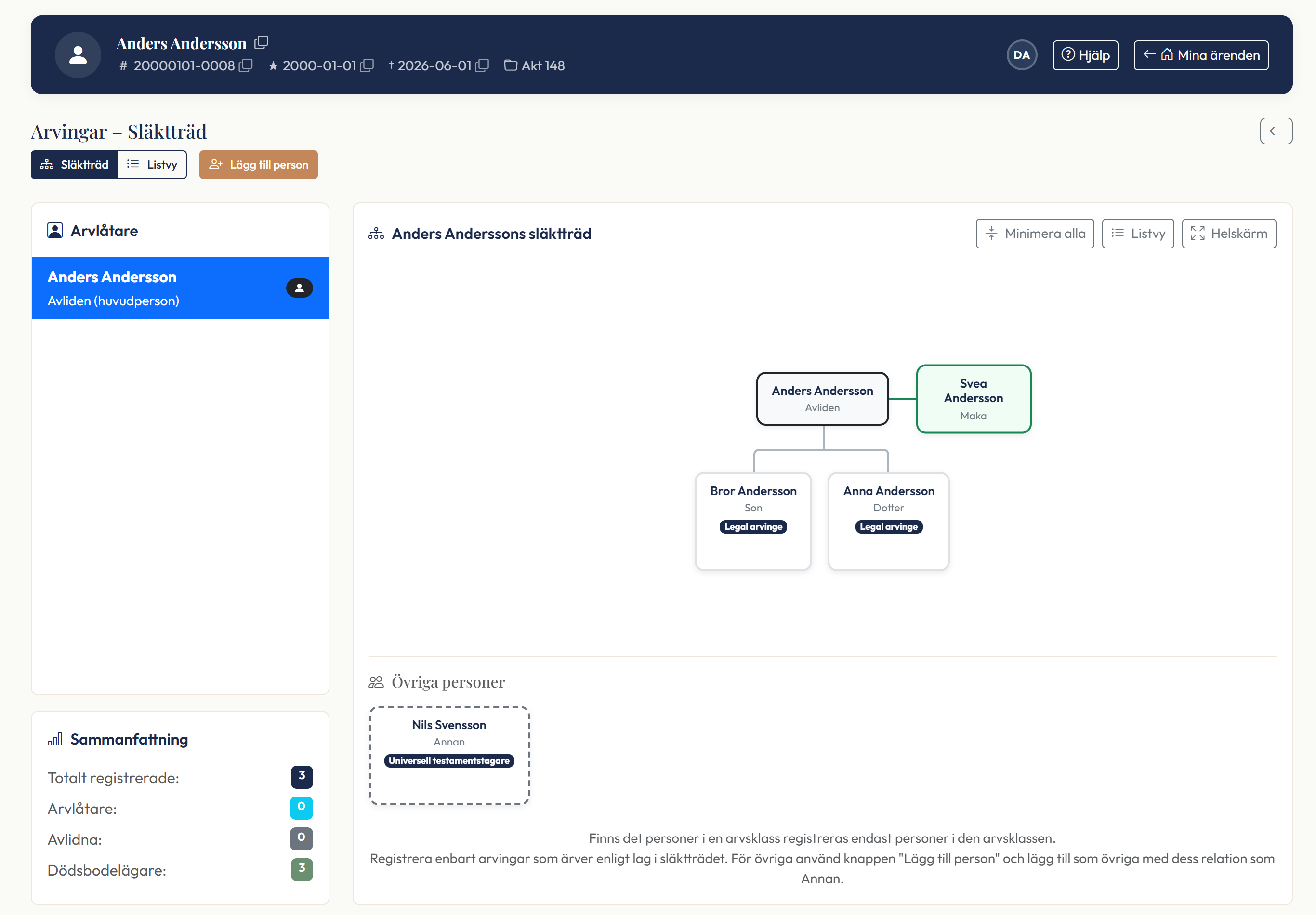Copy death date 2026-06-01
This screenshot has height=915, width=1316.
tap(482, 65)
